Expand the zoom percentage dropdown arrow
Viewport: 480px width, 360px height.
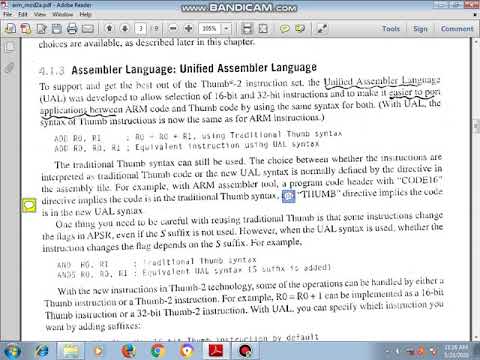coord(227,28)
